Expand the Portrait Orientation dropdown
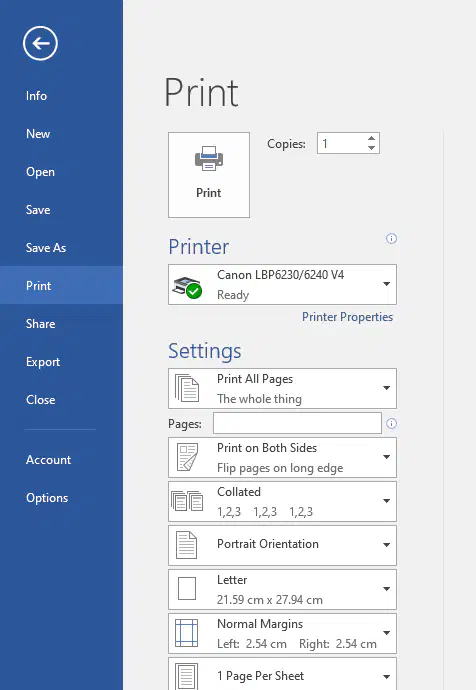 pos(282,545)
